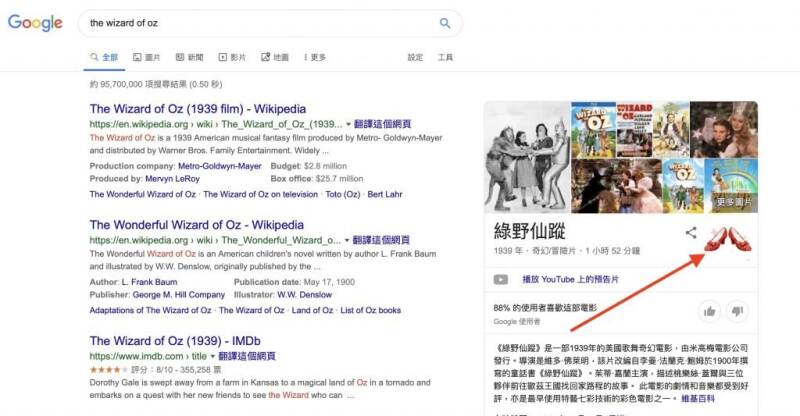The width and height of the screenshot is (800, 416).
Task: Open 工具 in the search bar
Action: click(445, 57)
